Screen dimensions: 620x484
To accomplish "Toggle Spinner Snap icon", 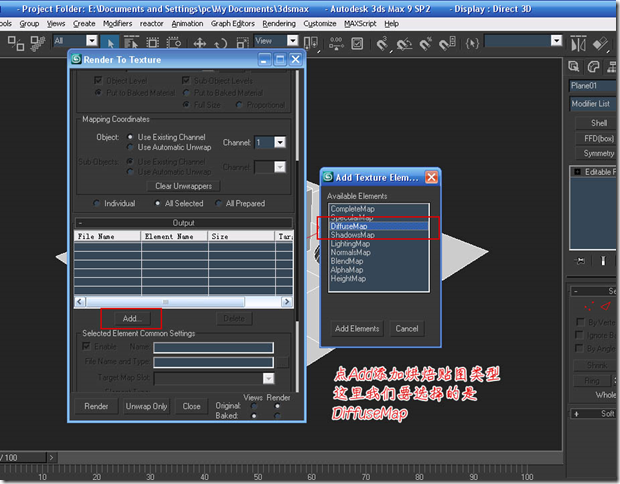I will [447, 43].
